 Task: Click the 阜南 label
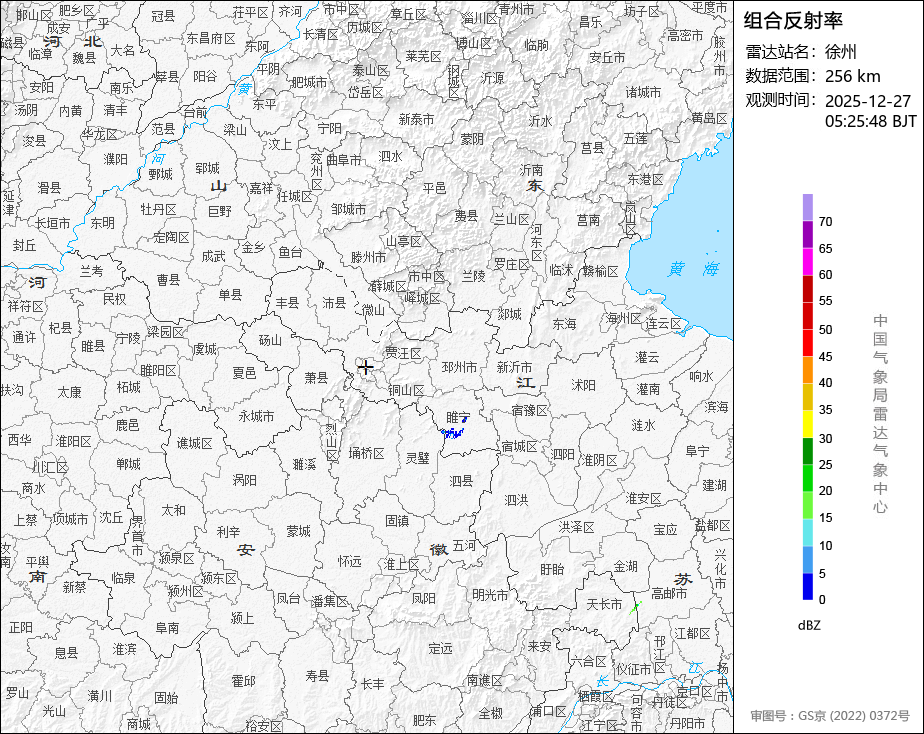click(167, 628)
